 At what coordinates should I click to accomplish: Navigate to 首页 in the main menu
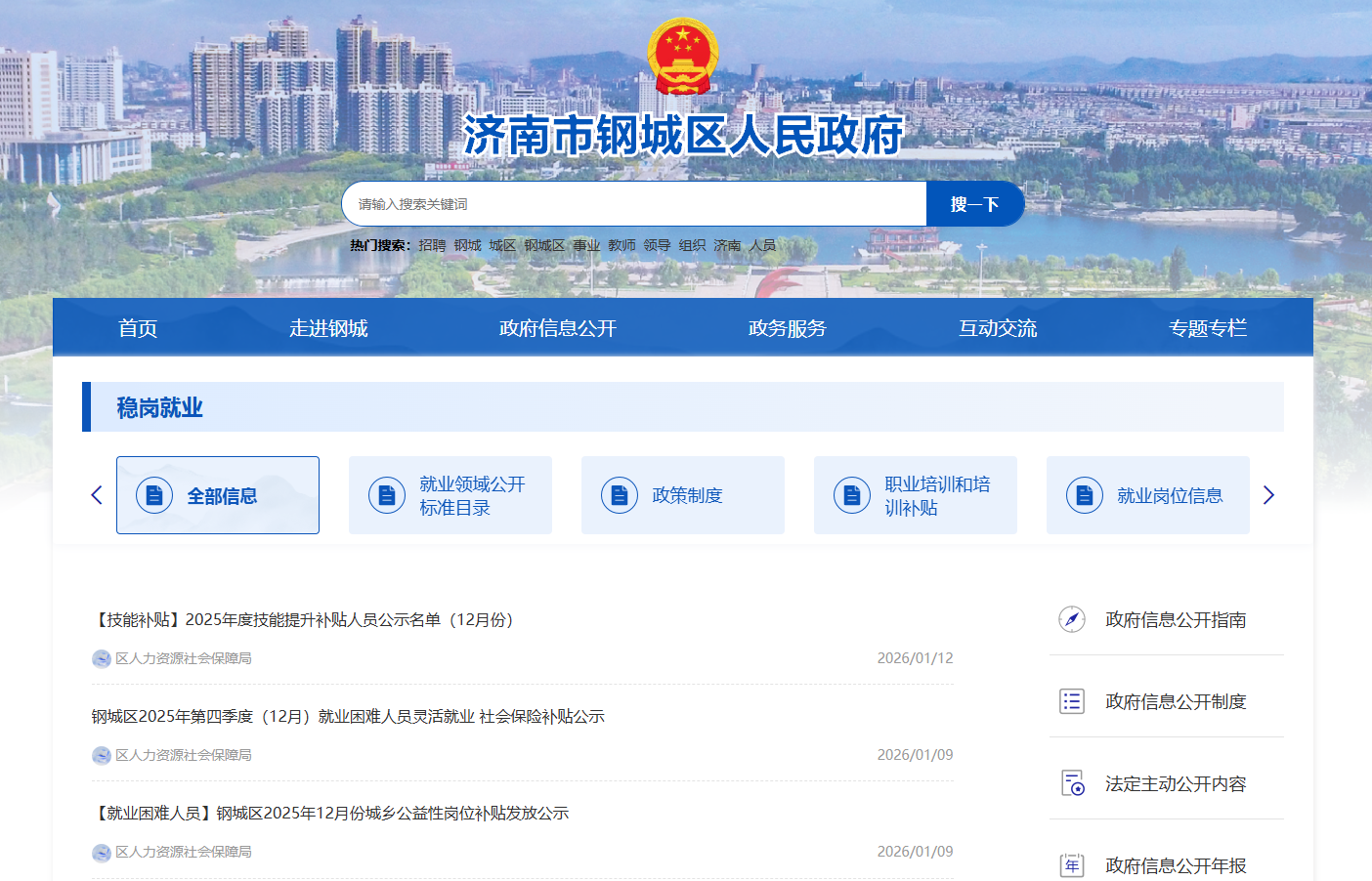[x=138, y=328]
